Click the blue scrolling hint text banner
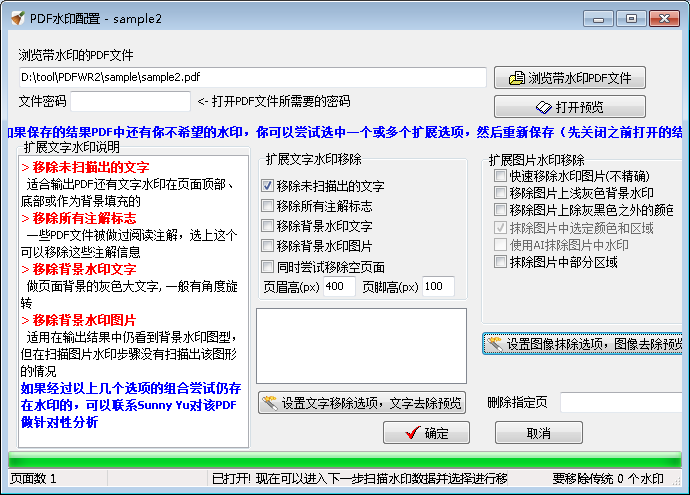 pos(345,132)
